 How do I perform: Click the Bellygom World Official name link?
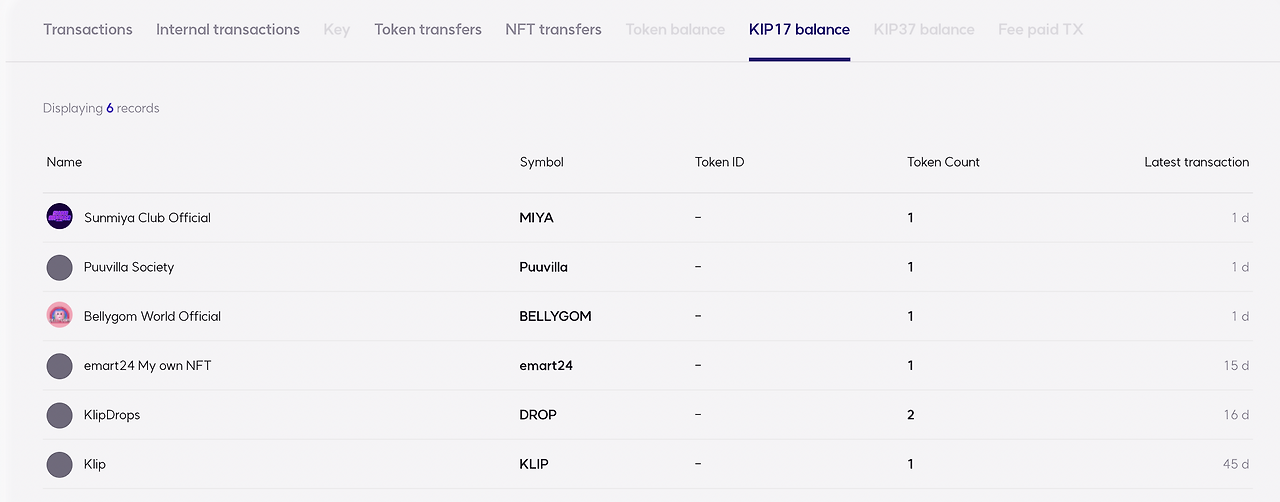tap(152, 316)
